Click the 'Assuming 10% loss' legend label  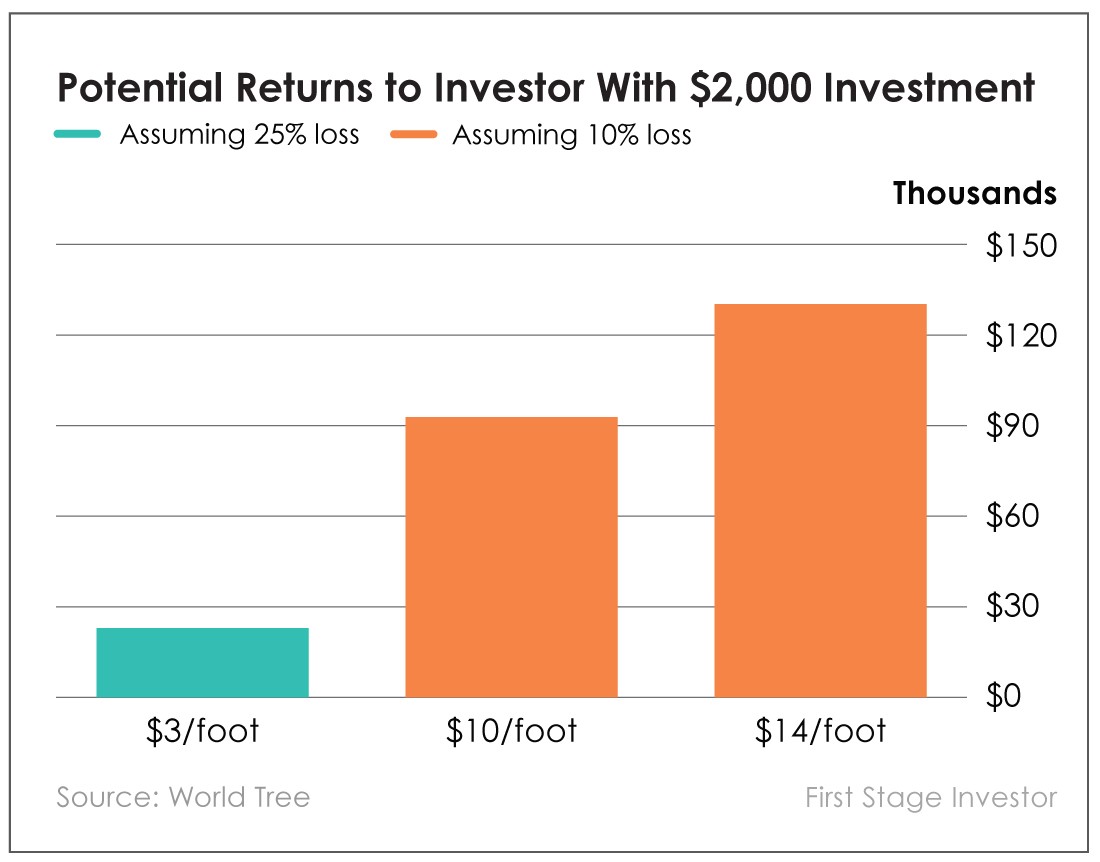coord(572,135)
